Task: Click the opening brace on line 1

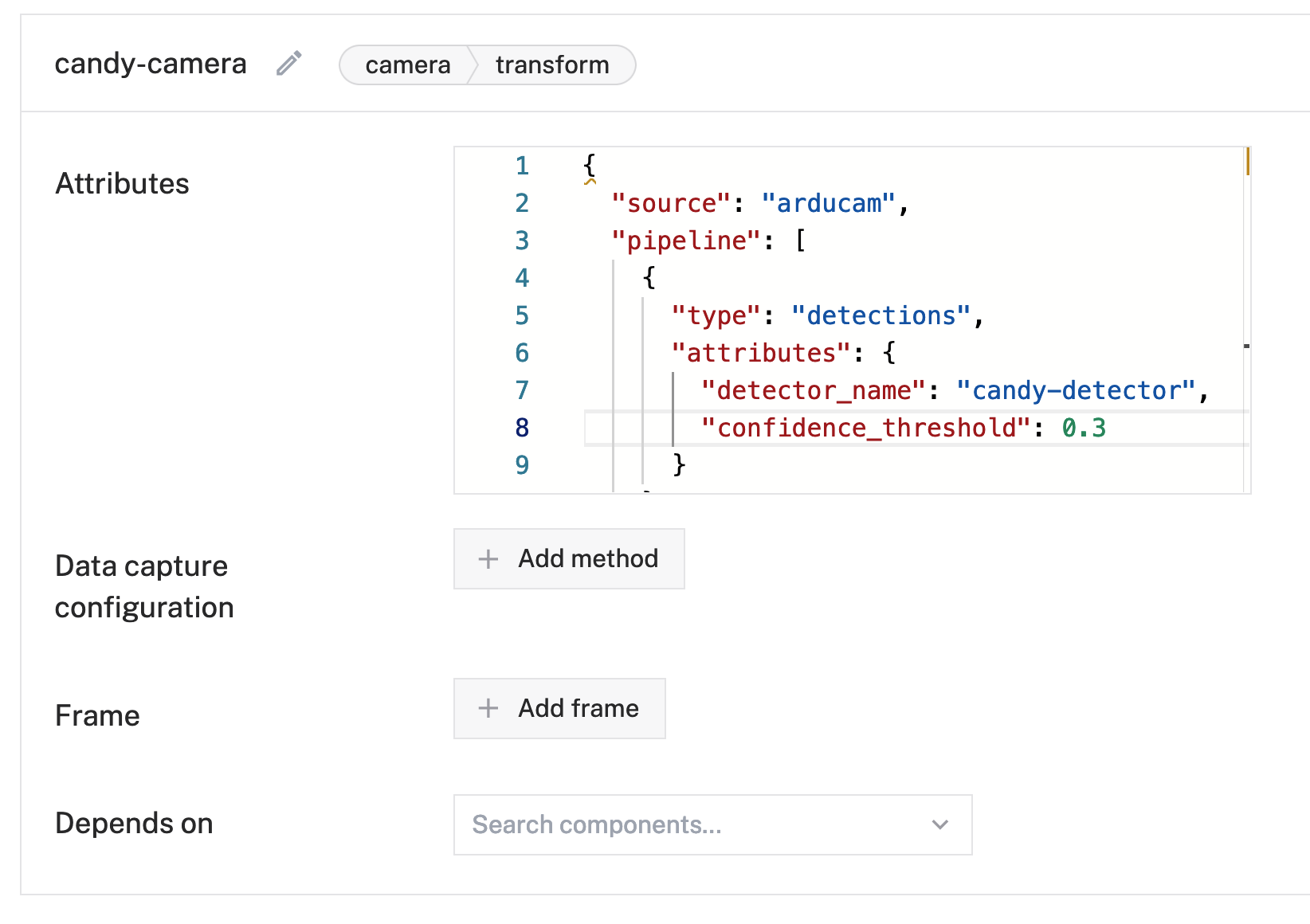Action: click(590, 166)
